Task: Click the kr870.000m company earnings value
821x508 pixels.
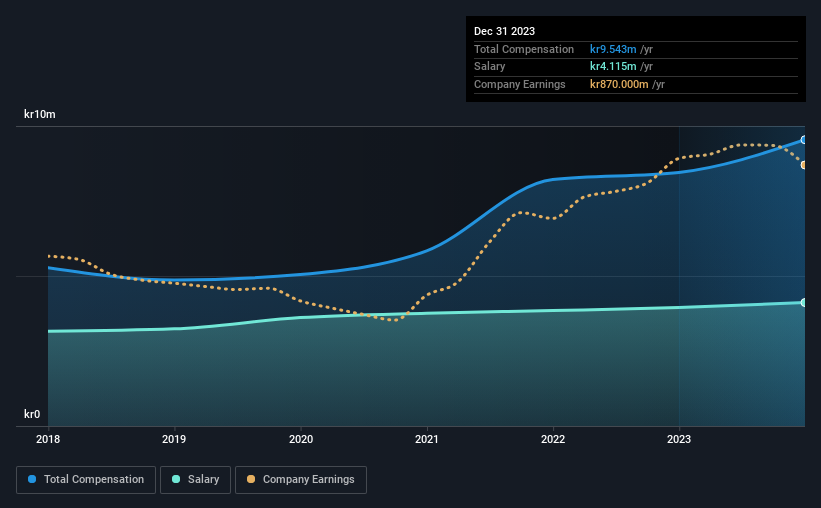Action: [619, 84]
